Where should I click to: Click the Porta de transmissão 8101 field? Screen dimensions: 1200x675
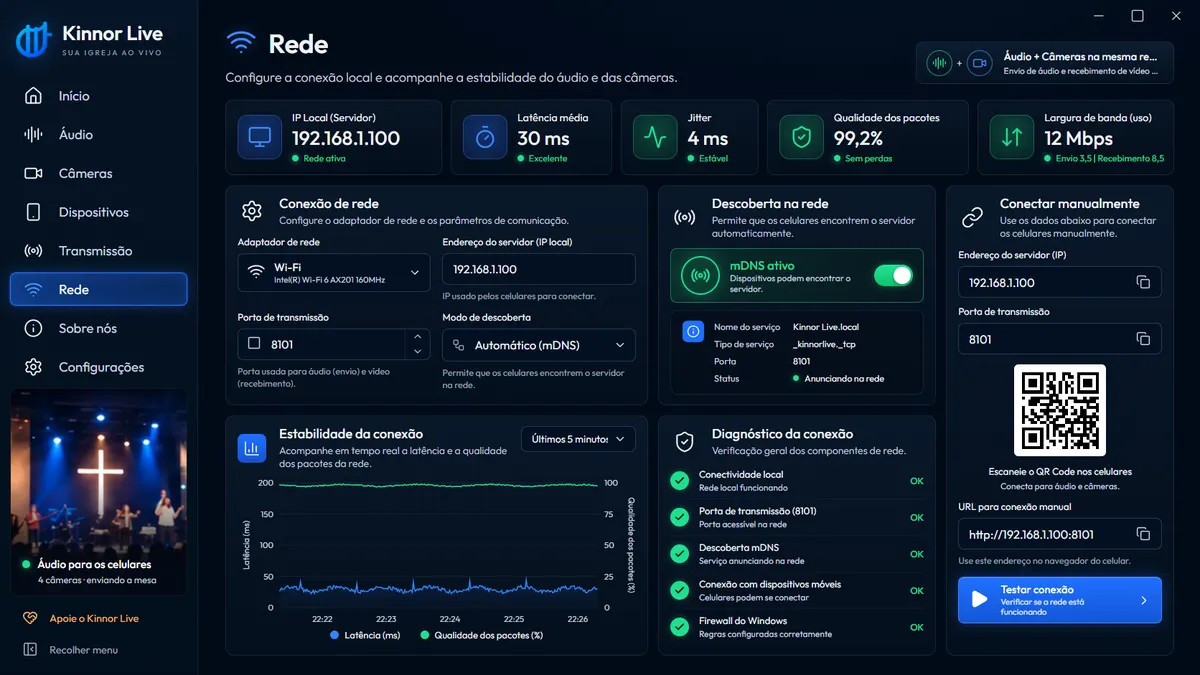click(322, 344)
